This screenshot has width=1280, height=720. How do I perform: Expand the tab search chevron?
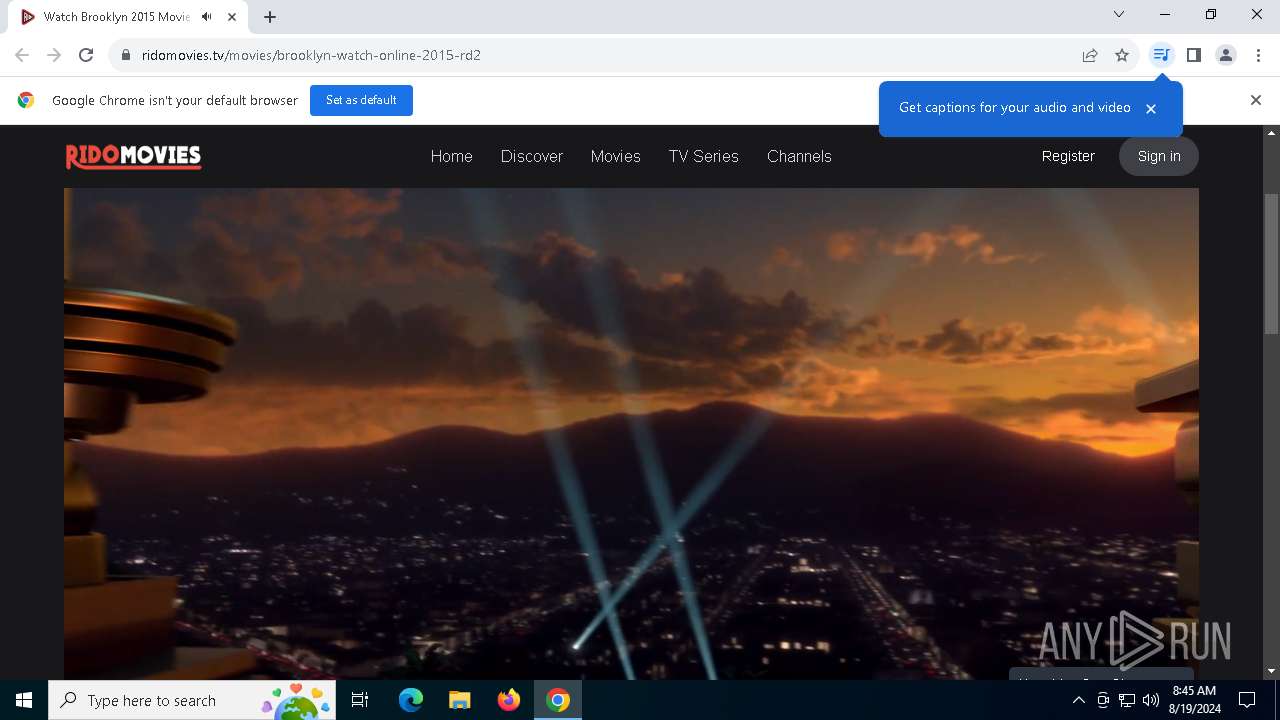(x=1119, y=14)
